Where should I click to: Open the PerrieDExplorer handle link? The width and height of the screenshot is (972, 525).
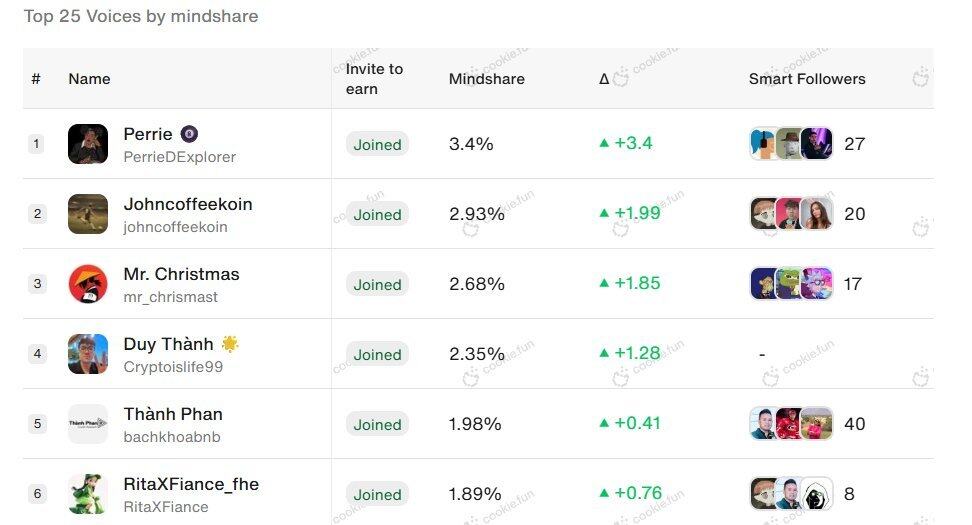click(x=180, y=157)
